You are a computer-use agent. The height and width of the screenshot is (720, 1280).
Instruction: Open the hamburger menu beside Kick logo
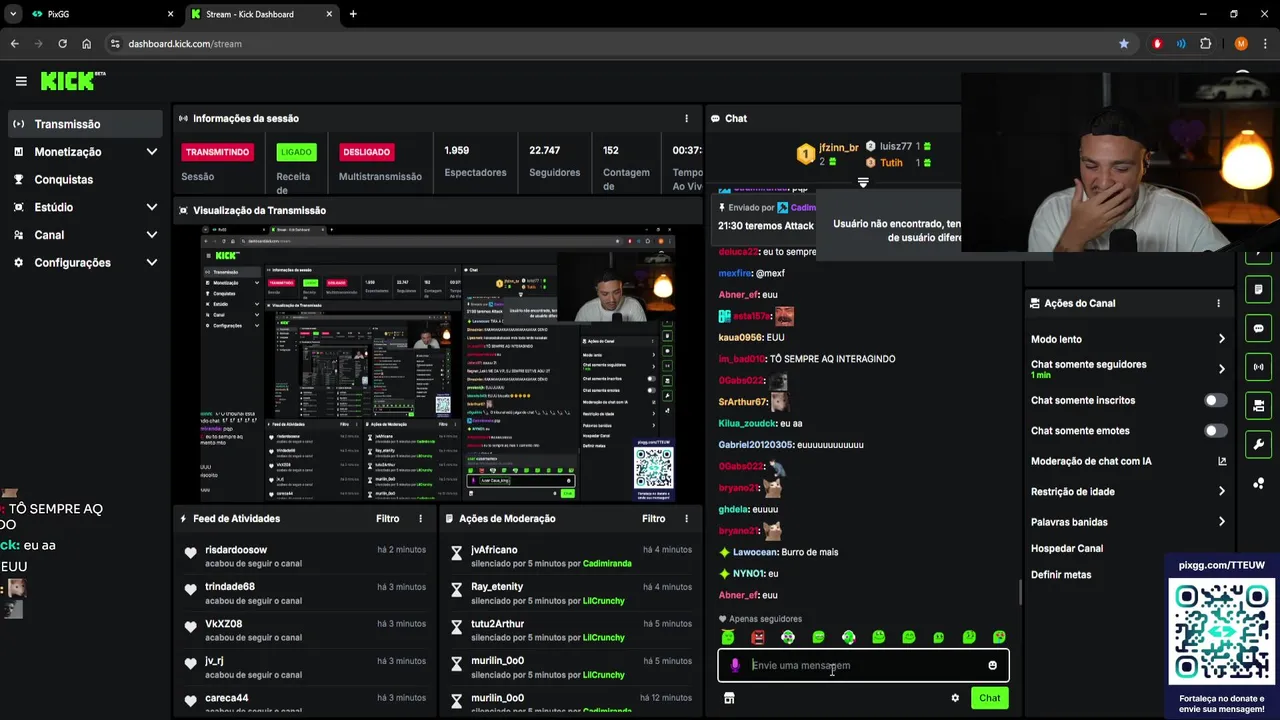point(21,81)
